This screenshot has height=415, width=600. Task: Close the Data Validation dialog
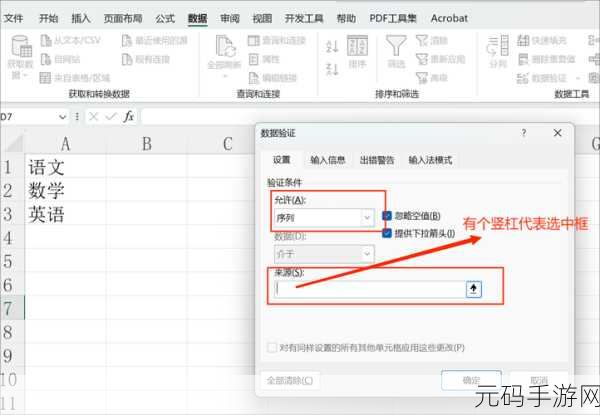[558, 133]
